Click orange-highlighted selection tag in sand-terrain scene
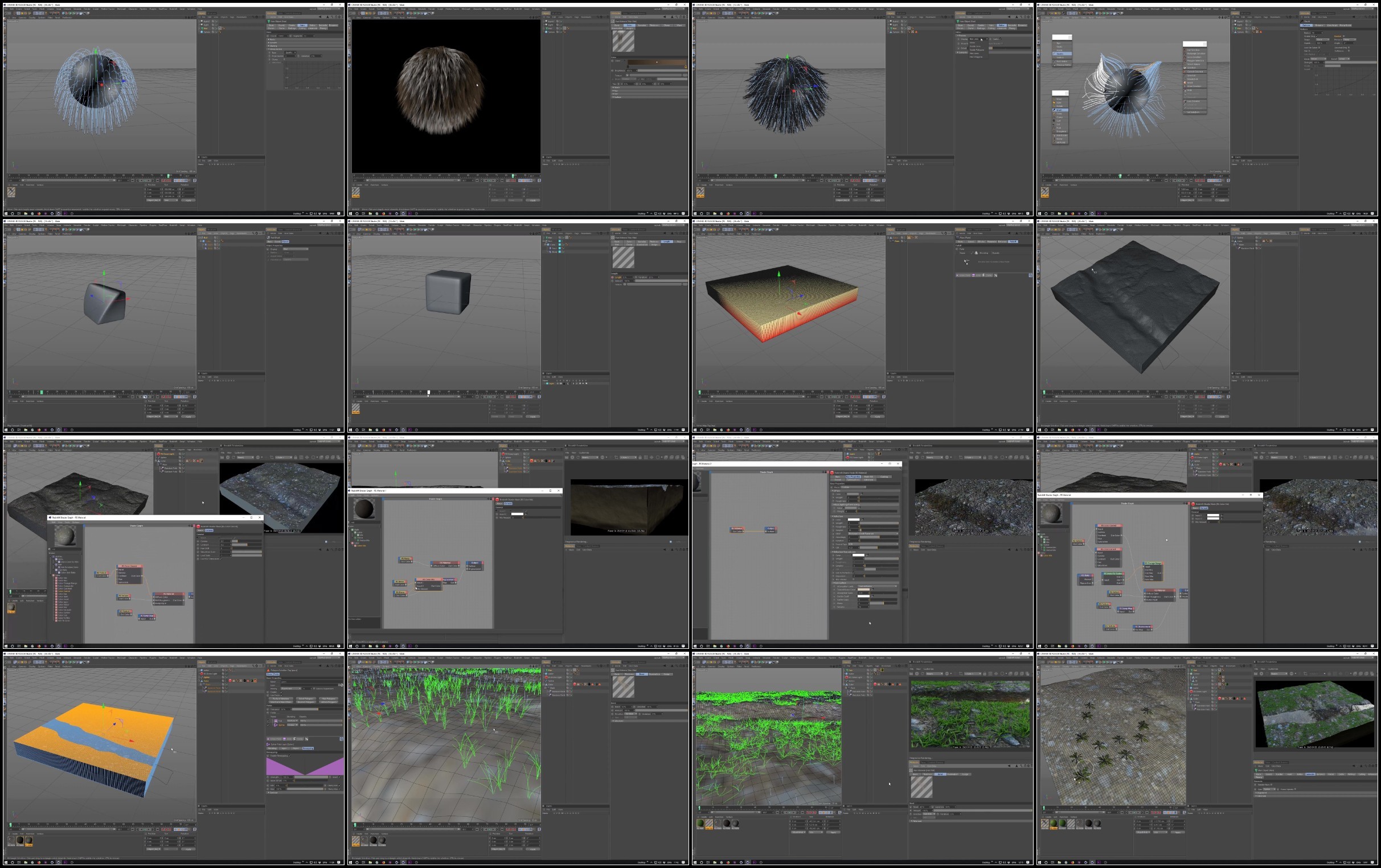The width and height of the screenshot is (1381, 868). click(255, 681)
